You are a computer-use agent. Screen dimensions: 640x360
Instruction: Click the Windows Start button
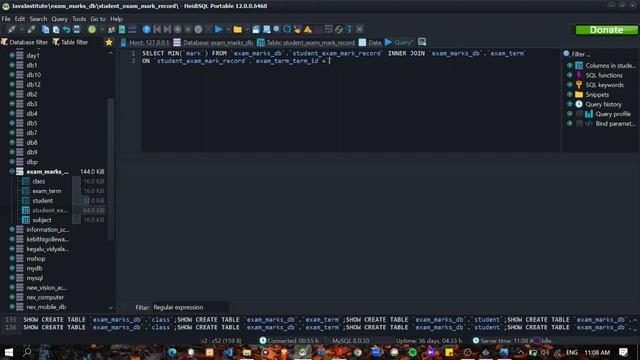[9, 352]
